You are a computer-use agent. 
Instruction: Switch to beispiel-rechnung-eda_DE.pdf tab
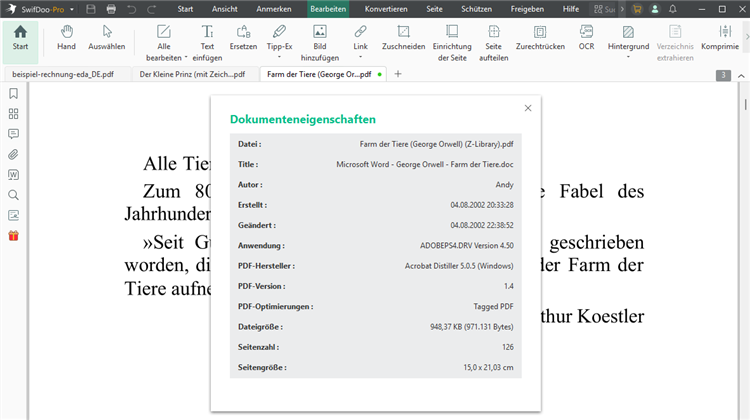[66, 74]
